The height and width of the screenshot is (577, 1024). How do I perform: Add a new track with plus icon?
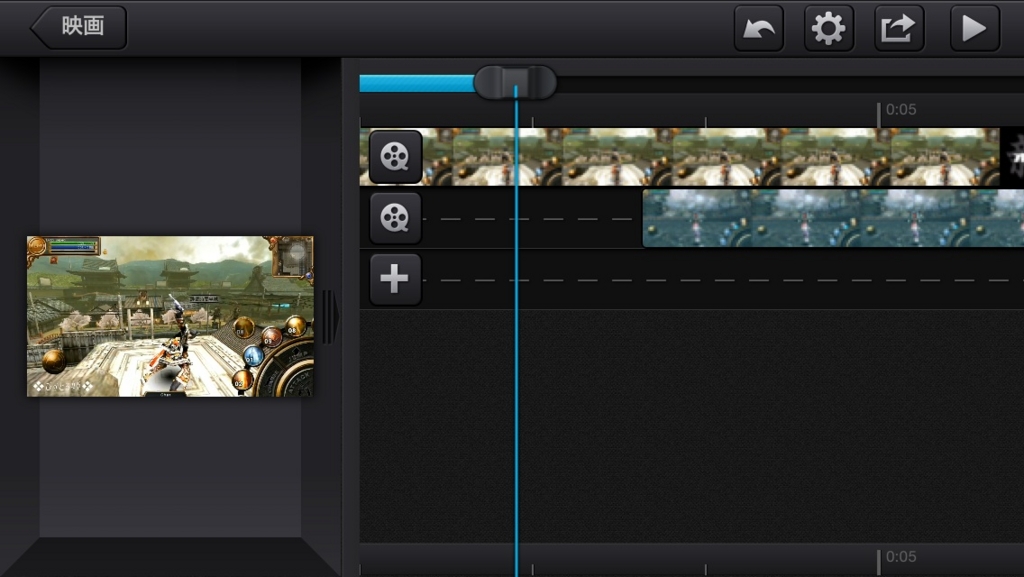point(395,279)
